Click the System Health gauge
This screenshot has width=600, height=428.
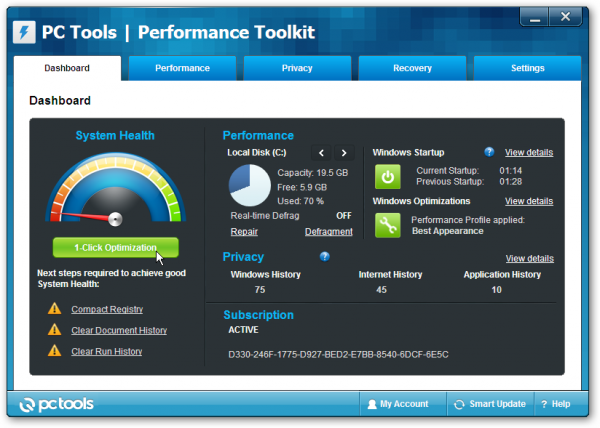115,188
